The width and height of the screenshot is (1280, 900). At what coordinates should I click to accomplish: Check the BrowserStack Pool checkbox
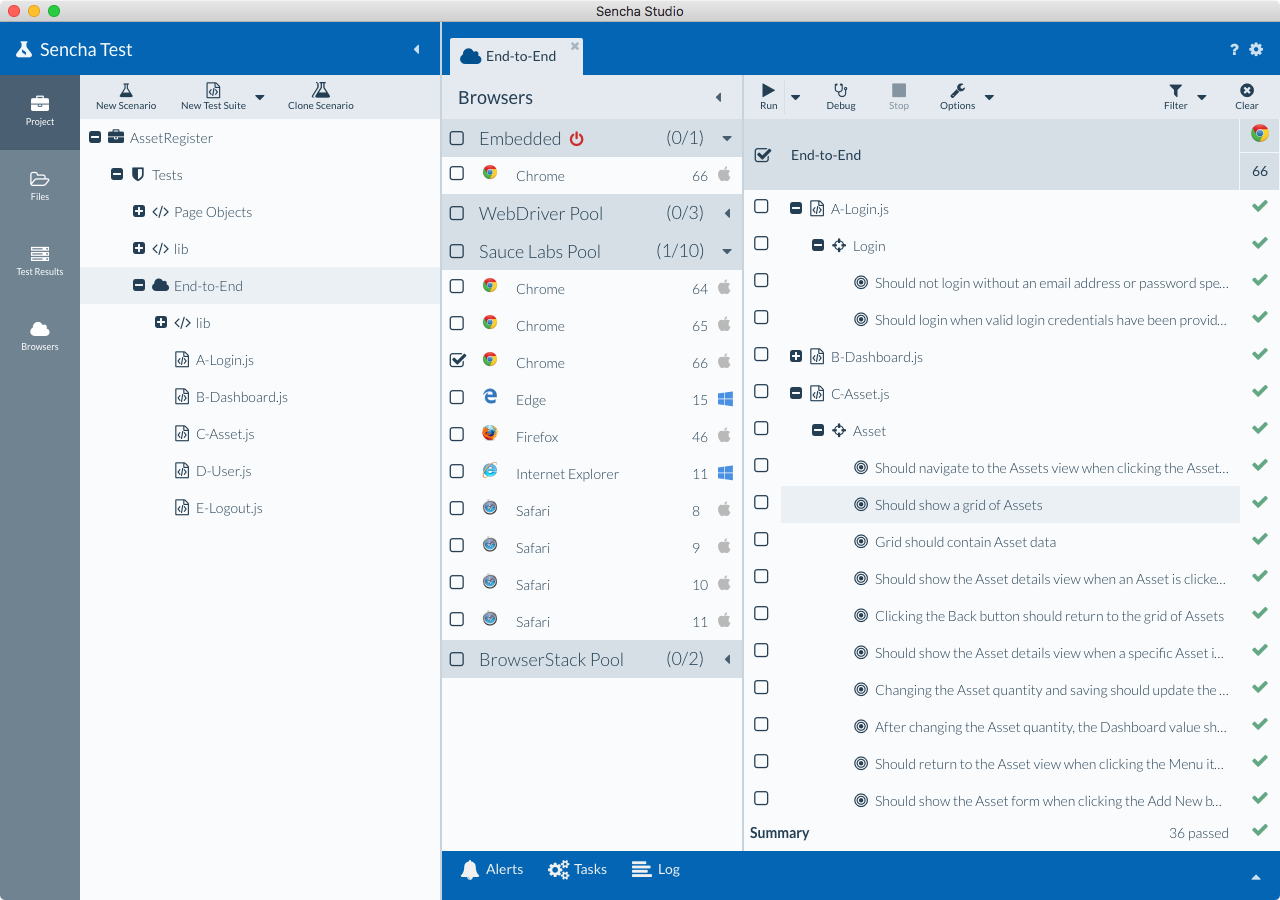(457, 659)
